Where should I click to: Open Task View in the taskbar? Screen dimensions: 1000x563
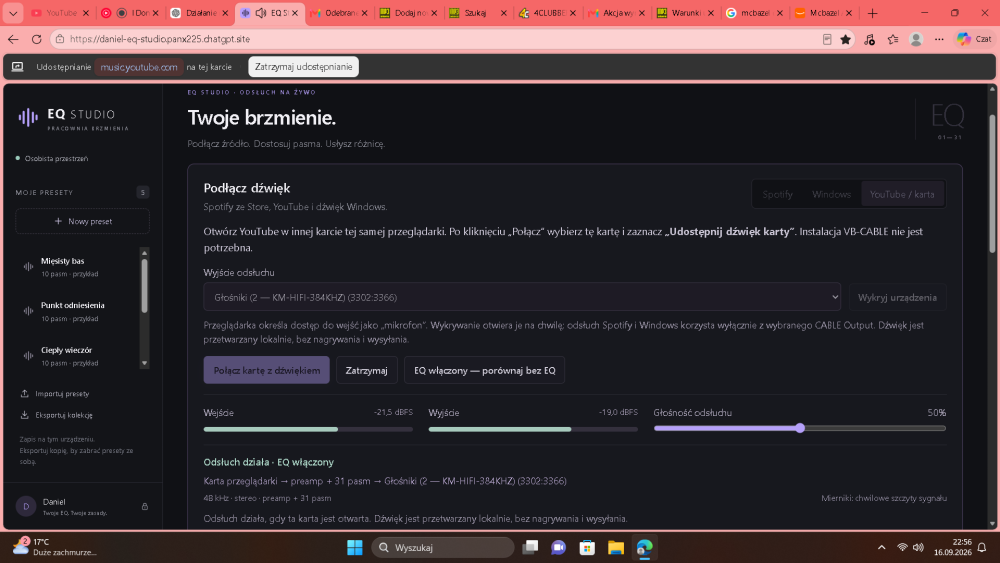tap(530, 547)
